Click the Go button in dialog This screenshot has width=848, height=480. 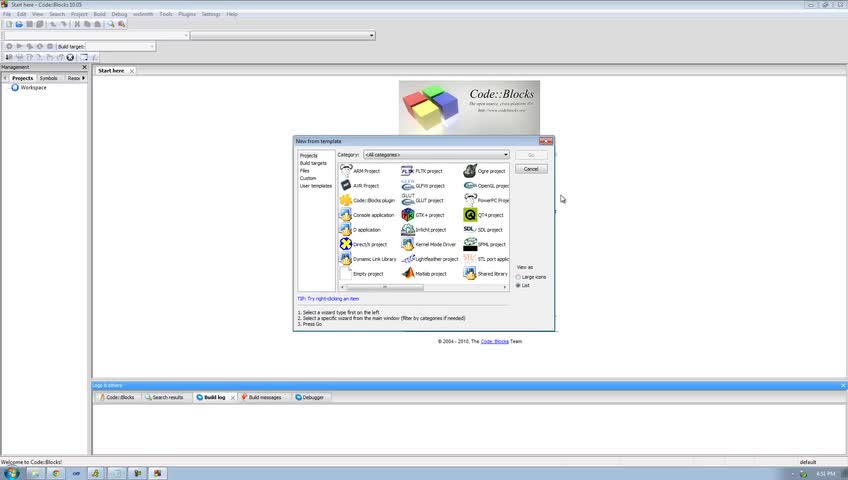(x=531, y=155)
